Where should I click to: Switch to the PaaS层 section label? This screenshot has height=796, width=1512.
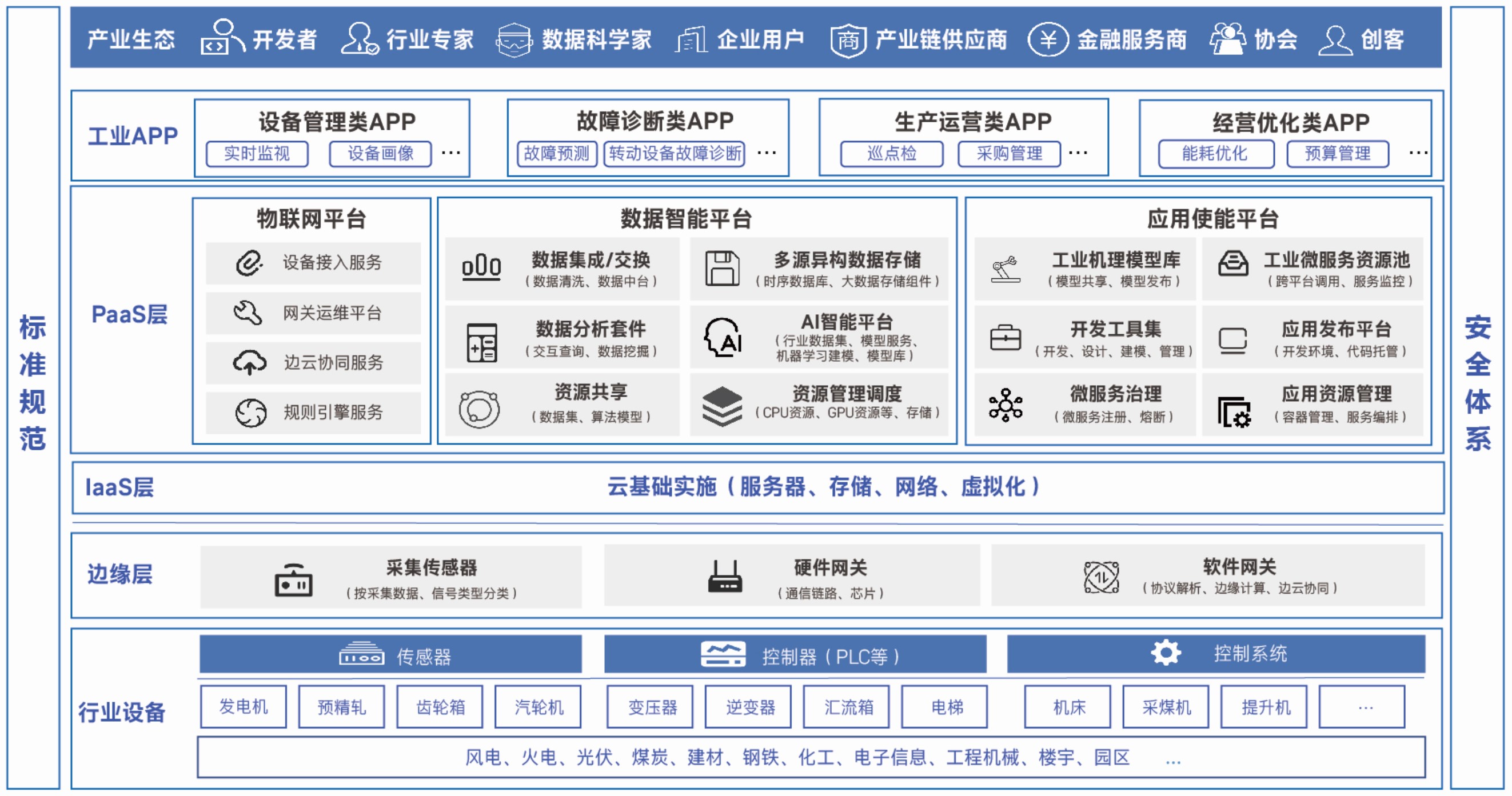(130, 315)
